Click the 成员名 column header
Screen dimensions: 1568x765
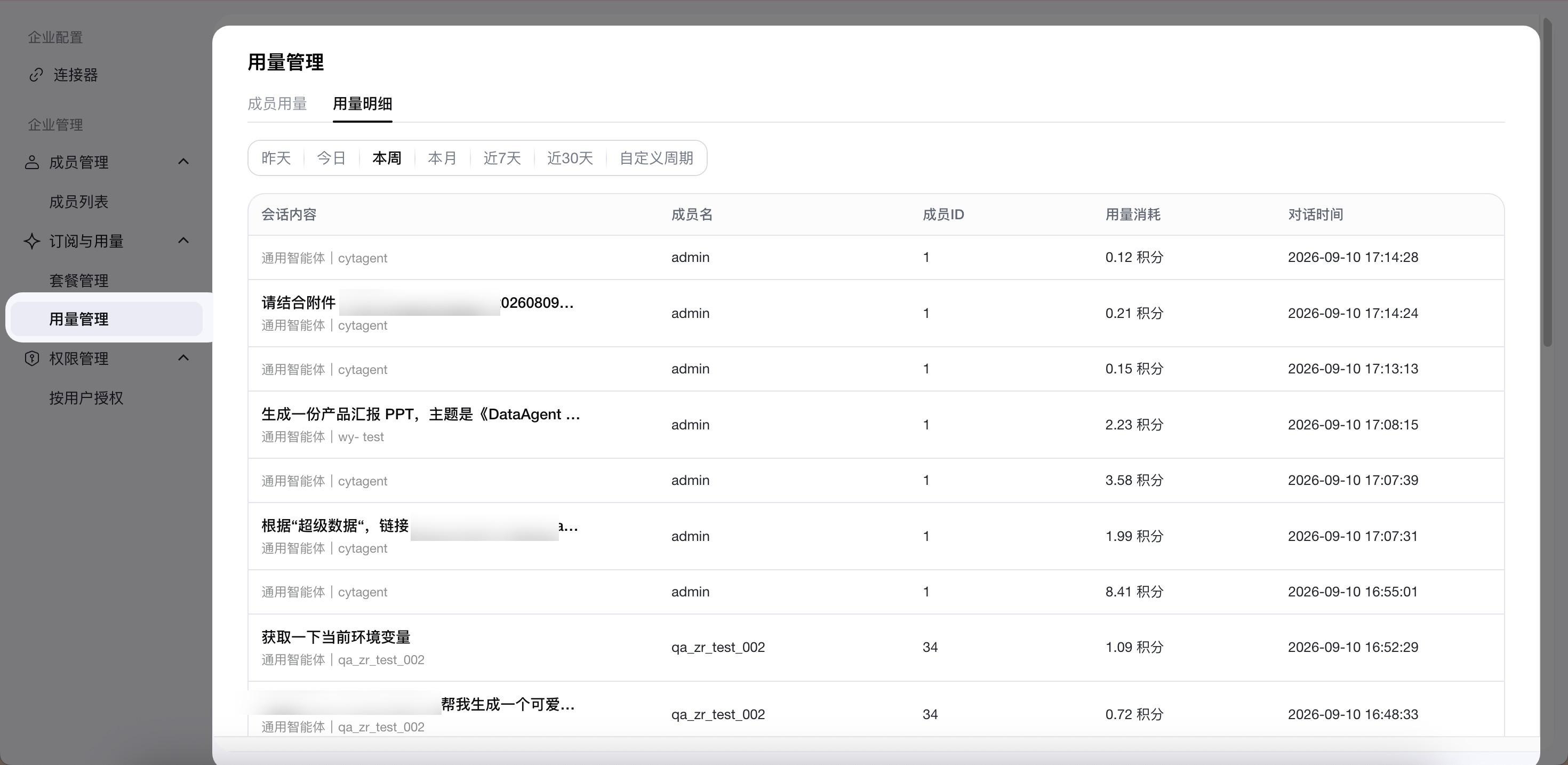692,214
